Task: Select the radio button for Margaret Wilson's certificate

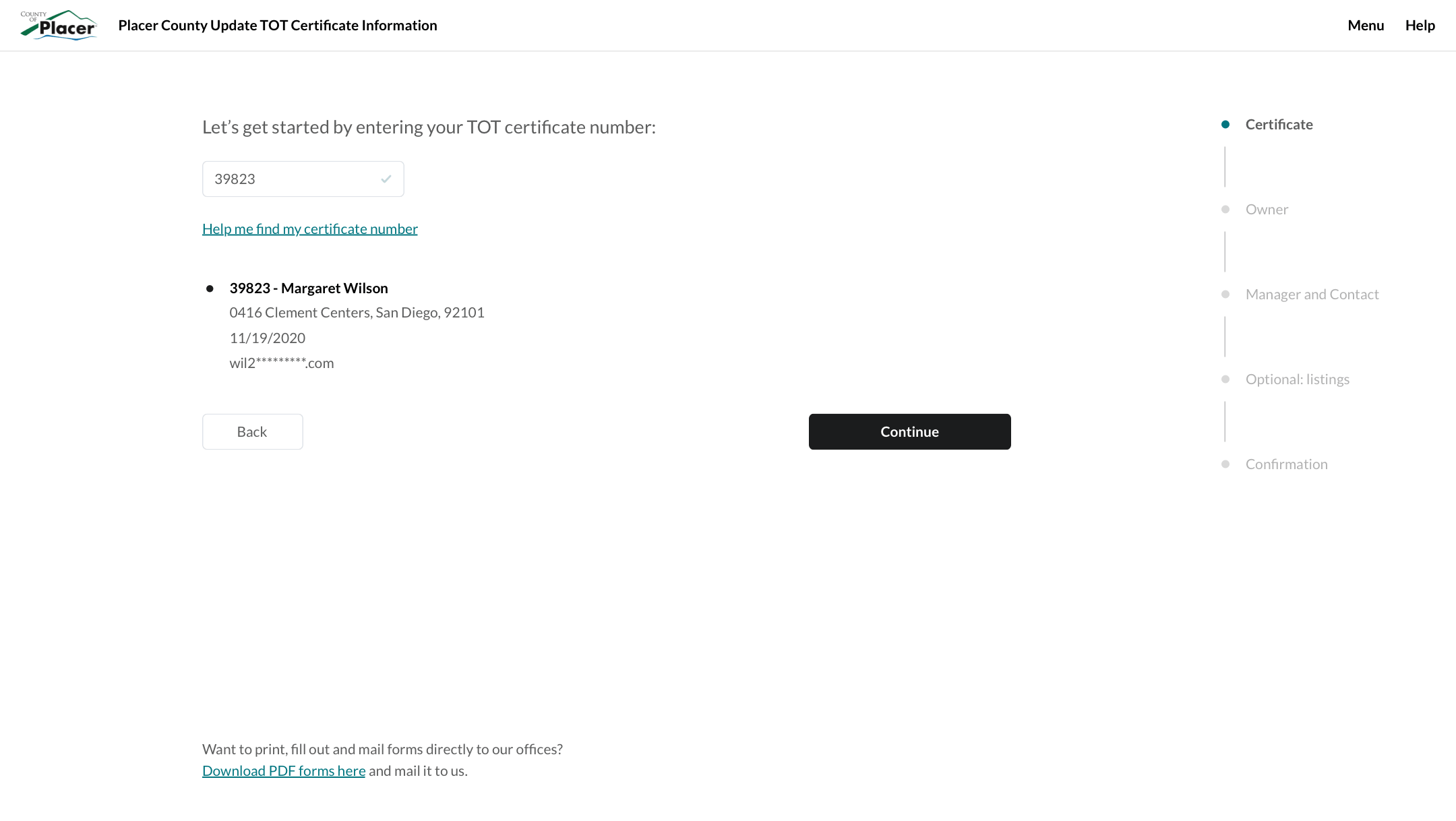Action: pyautogui.click(x=211, y=288)
